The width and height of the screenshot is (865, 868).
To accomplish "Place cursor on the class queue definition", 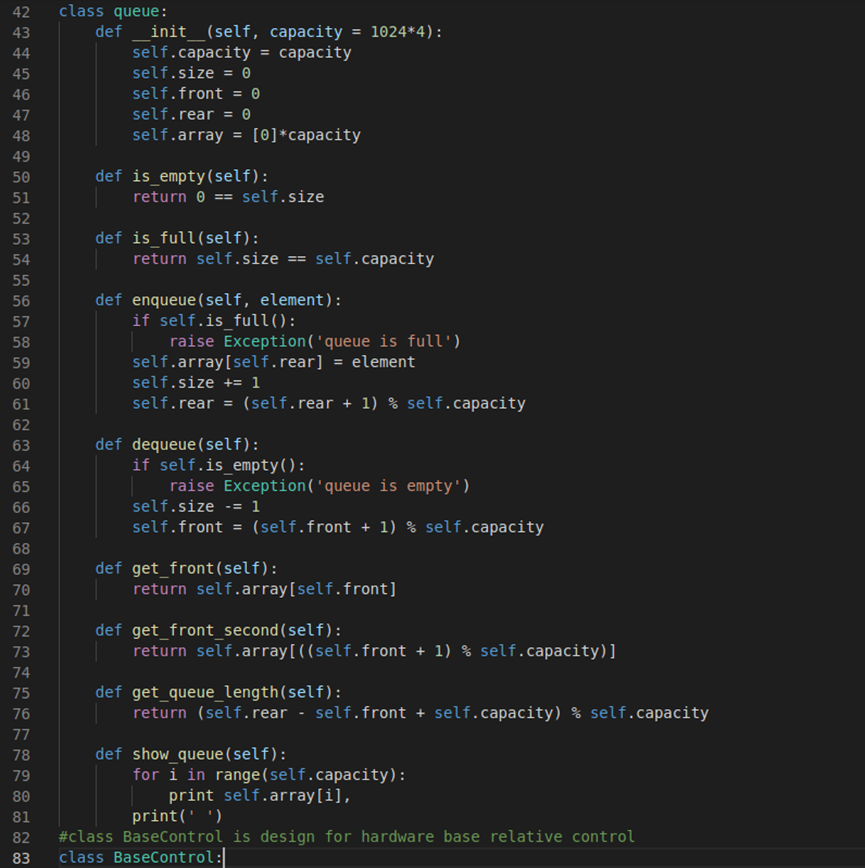I will click(x=118, y=11).
